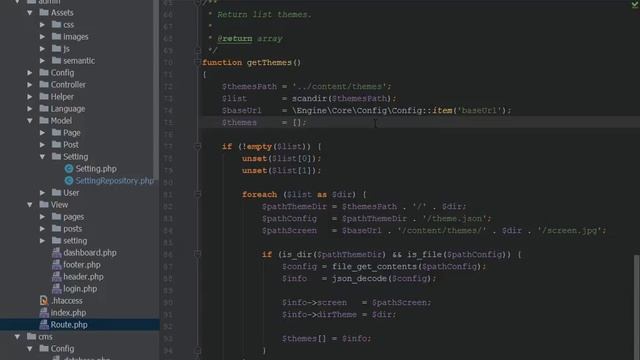Image resolution: width=640 pixels, height=360 pixels.
Task: Select .htaccess in project tree
Action: (x=67, y=301)
